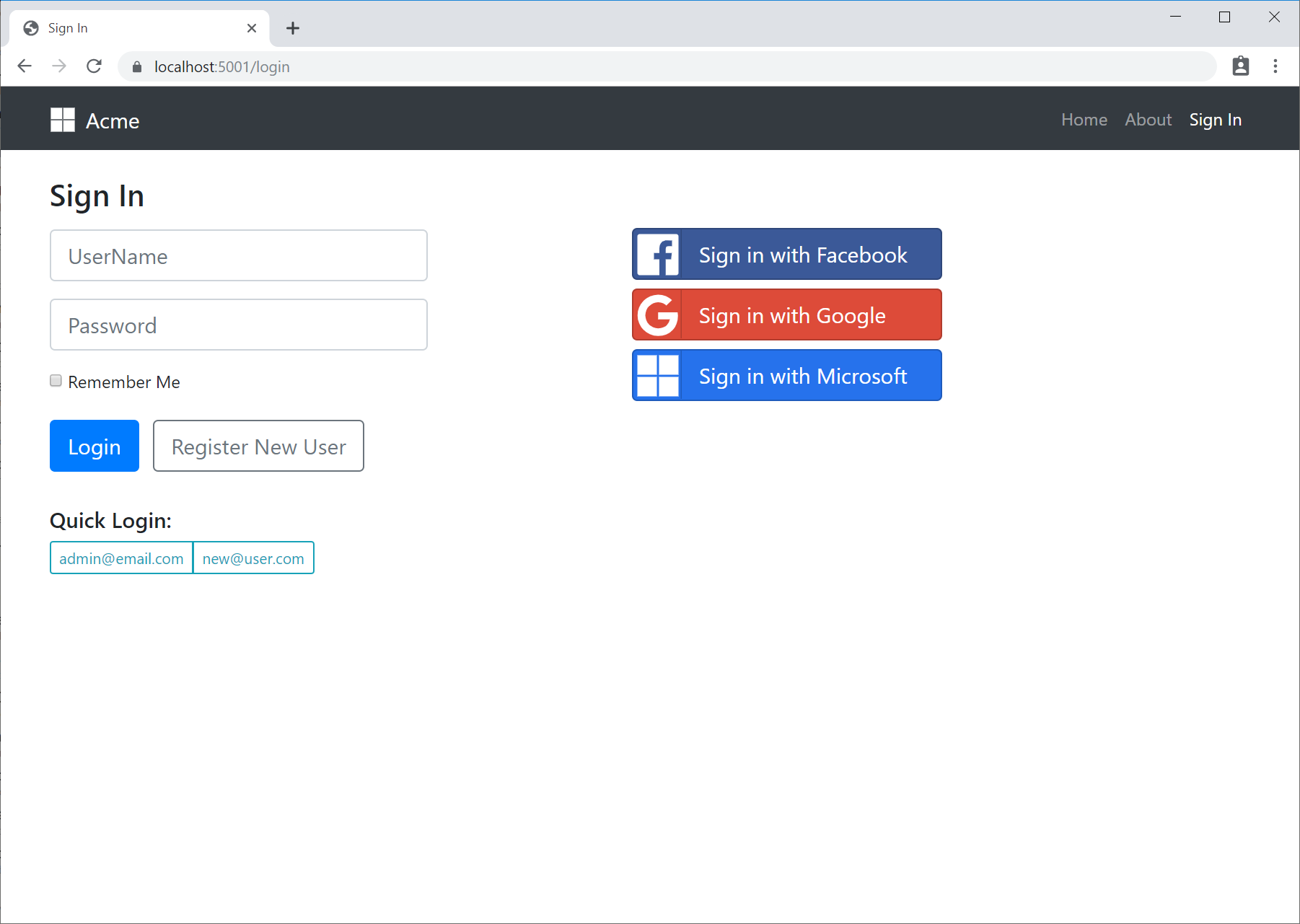
Task: Open a new browser tab
Action: 292,28
